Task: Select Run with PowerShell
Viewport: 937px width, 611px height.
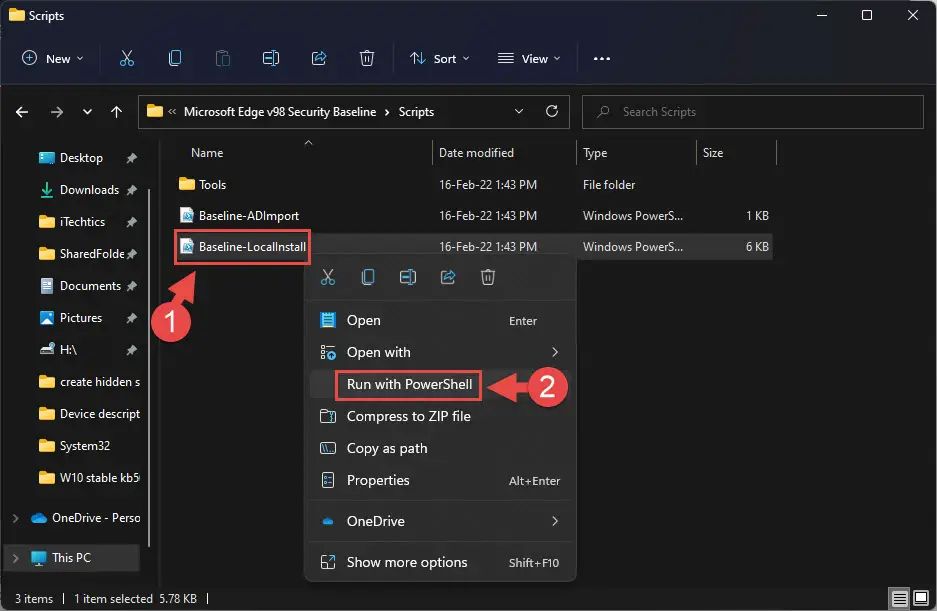Action: point(440,384)
